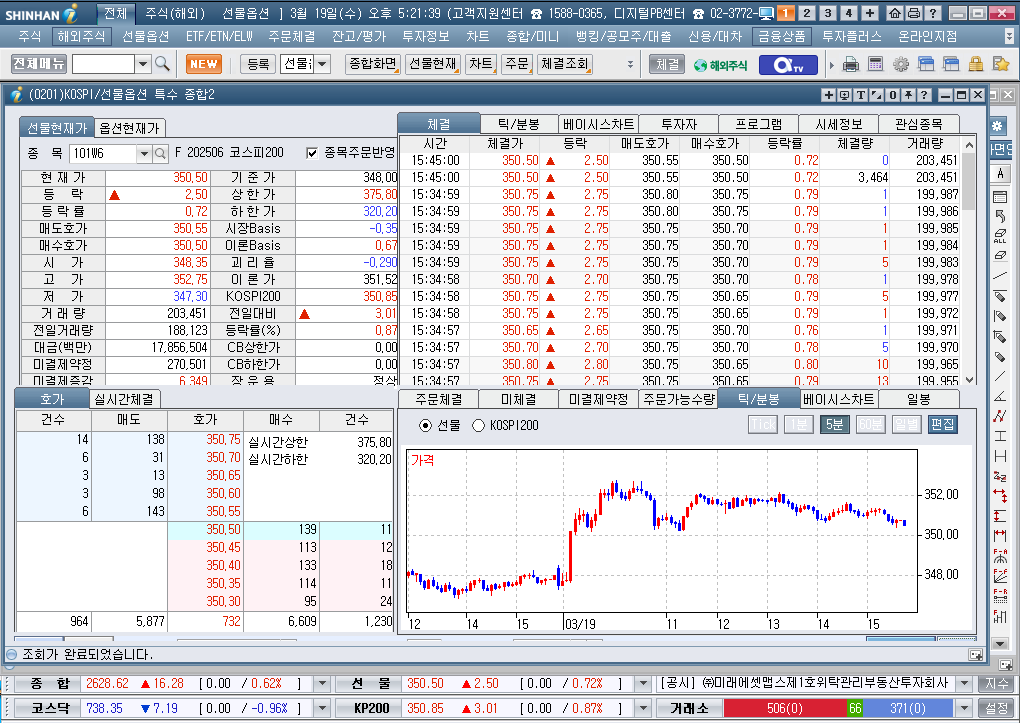This screenshot has height=723, width=1020.
Task: Switch to virtual screen 2
Action: (x=807, y=13)
